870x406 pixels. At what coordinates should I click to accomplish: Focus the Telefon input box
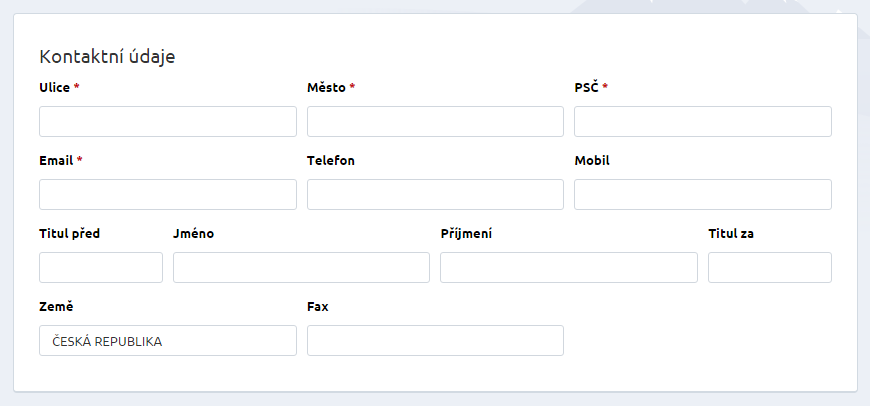pos(435,194)
